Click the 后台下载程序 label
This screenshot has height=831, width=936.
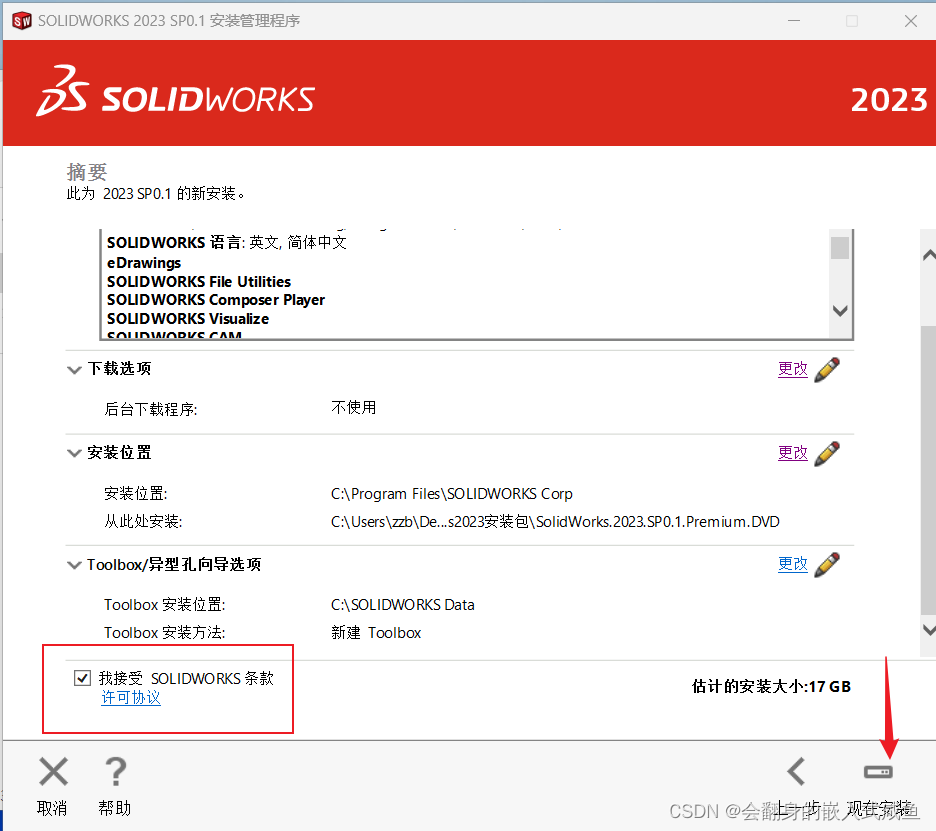pos(150,409)
